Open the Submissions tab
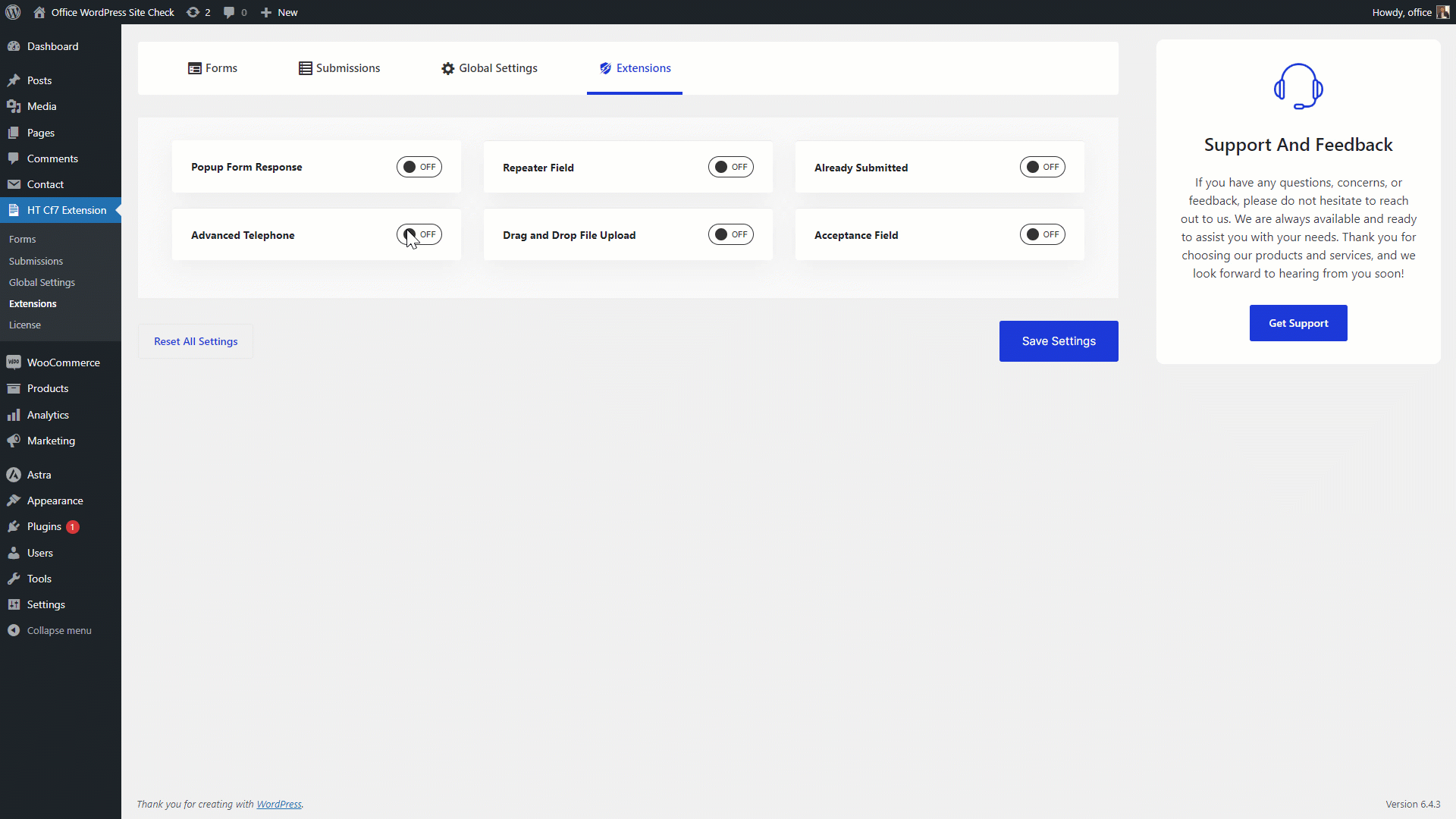 click(x=340, y=68)
